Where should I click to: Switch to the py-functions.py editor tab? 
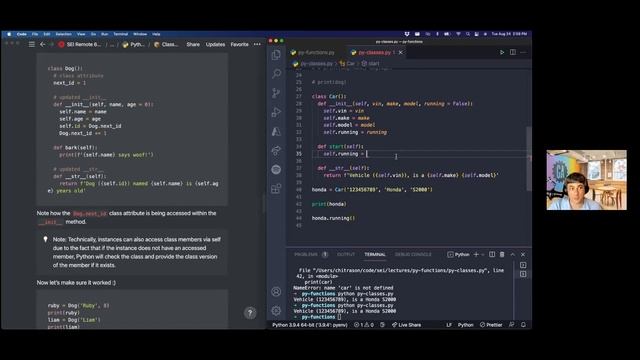pyautogui.click(x=313, y=52)
